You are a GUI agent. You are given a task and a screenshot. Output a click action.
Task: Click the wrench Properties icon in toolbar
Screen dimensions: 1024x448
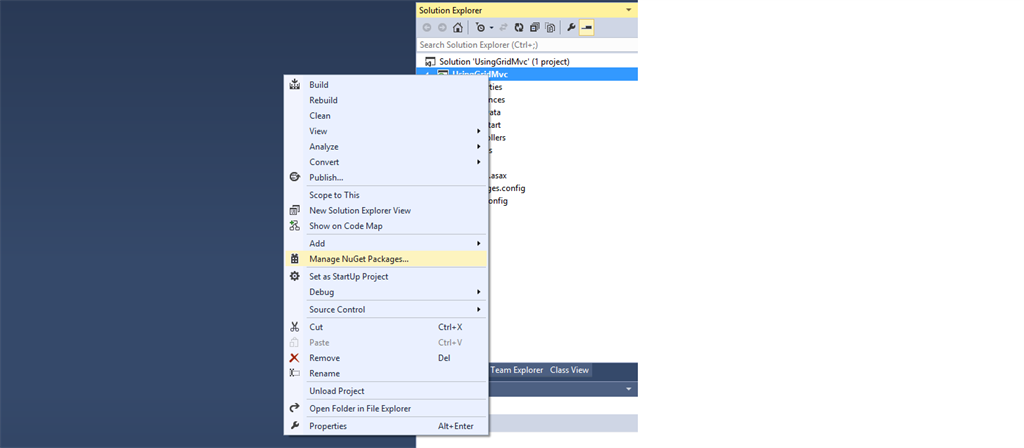click(571, 27)
